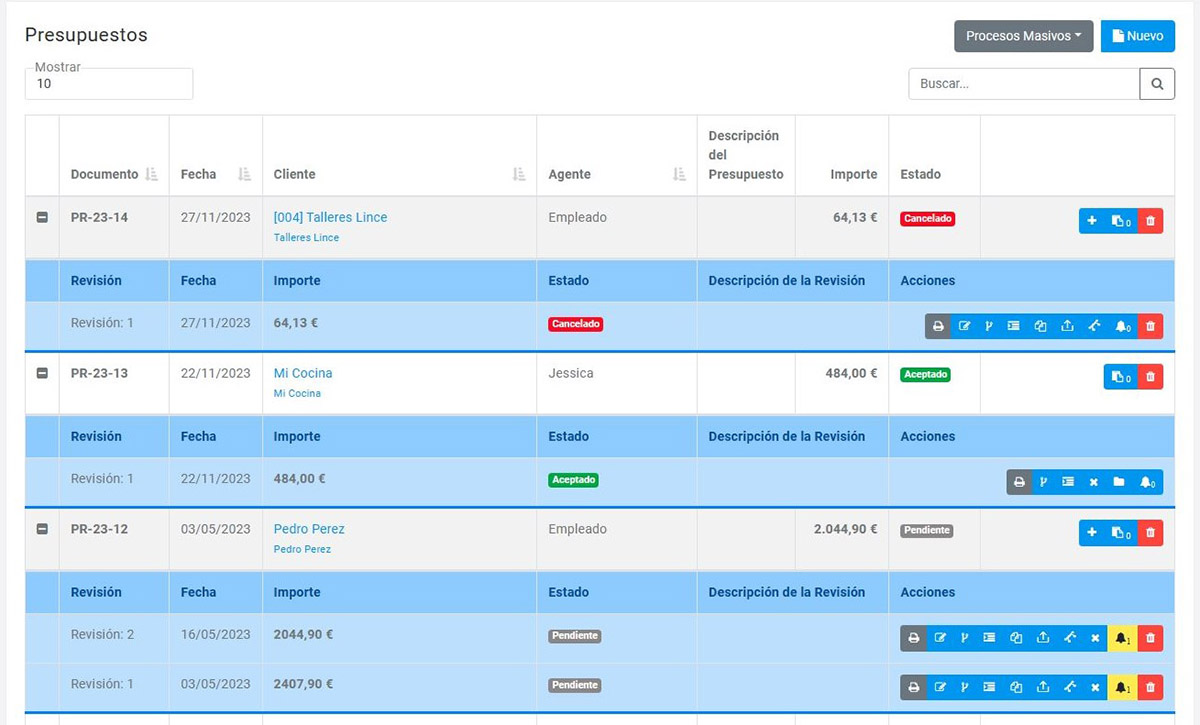The height and width of the screenshot is (725, 1200).
Task: Open the Procesos Masivos dropdown
Action: coord(1023,36)
